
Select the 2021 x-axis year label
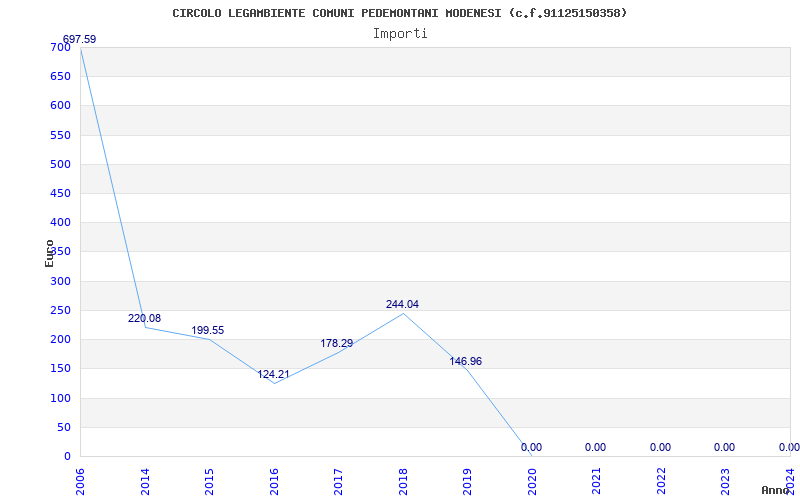pyautogui.click(x=597, y=482)
